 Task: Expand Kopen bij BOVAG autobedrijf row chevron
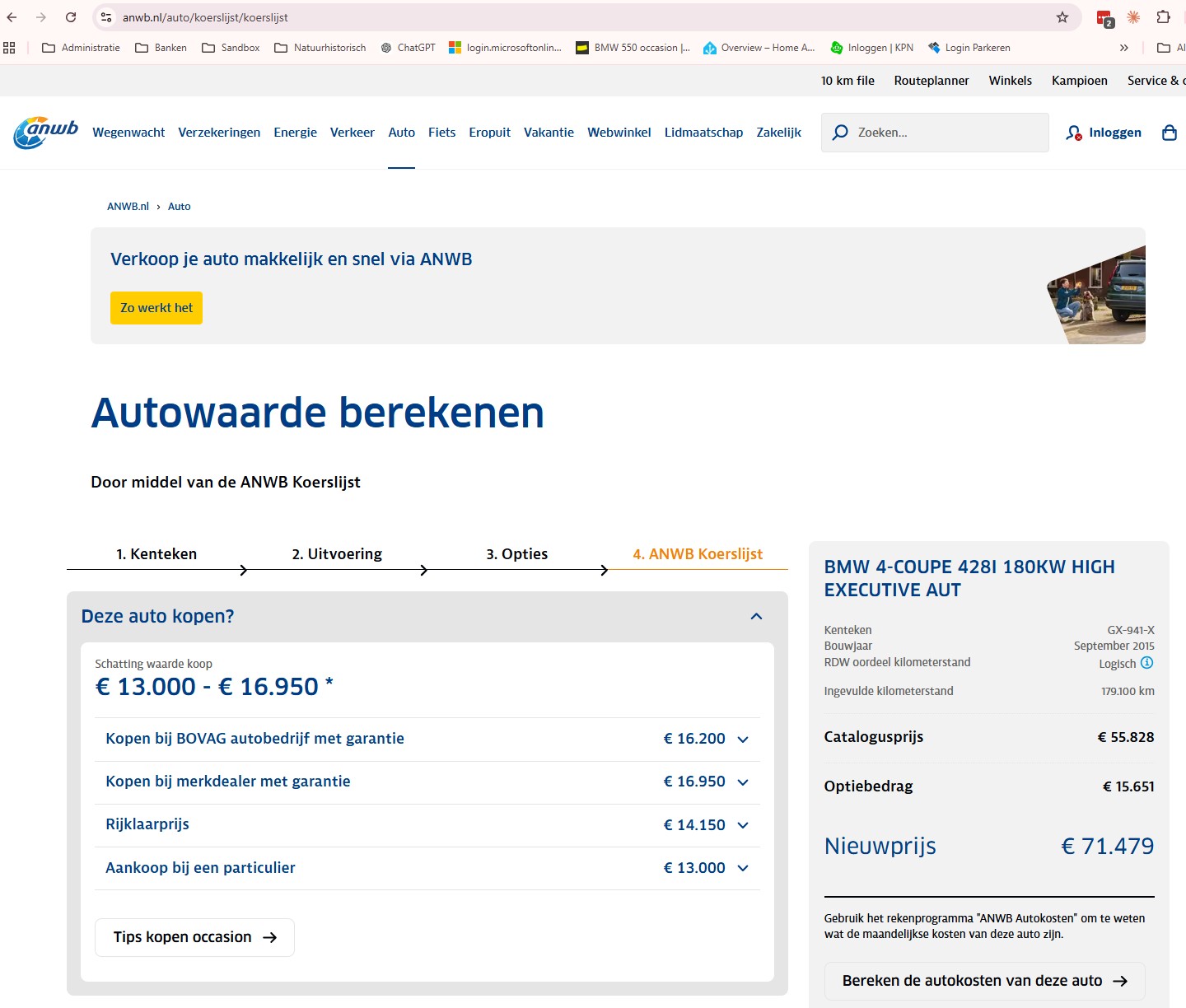pos(743,740)
